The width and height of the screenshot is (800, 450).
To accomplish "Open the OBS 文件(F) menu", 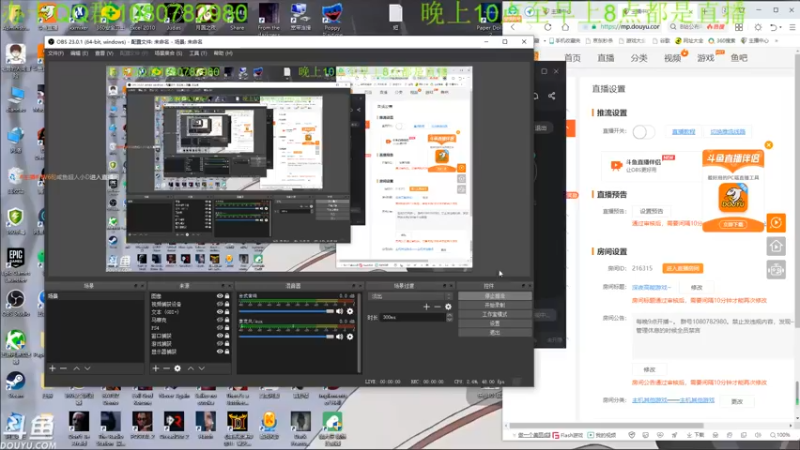I will [x=56, y=53].
